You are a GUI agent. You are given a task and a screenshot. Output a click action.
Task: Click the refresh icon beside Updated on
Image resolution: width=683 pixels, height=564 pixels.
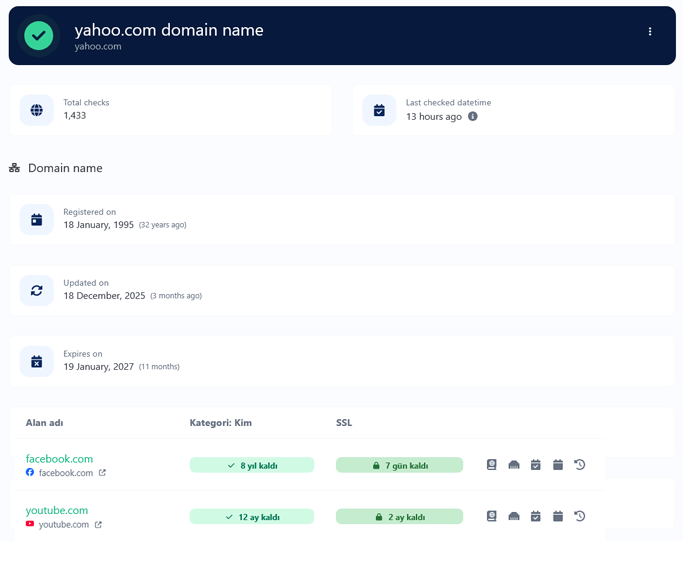click(37, 291)
